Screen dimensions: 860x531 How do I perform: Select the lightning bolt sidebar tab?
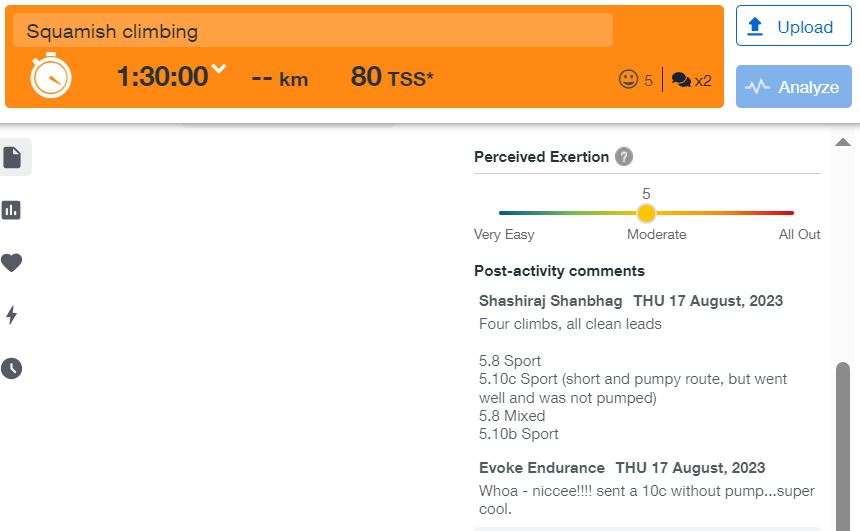(x=12, y=316)
